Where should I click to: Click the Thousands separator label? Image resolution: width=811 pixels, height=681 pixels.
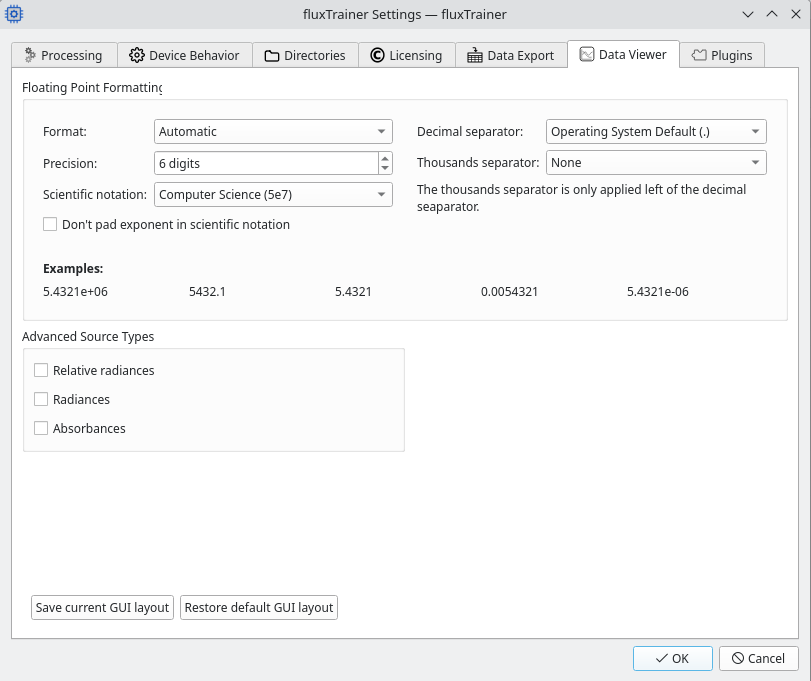pyautogui.click(x=478, y=162)
